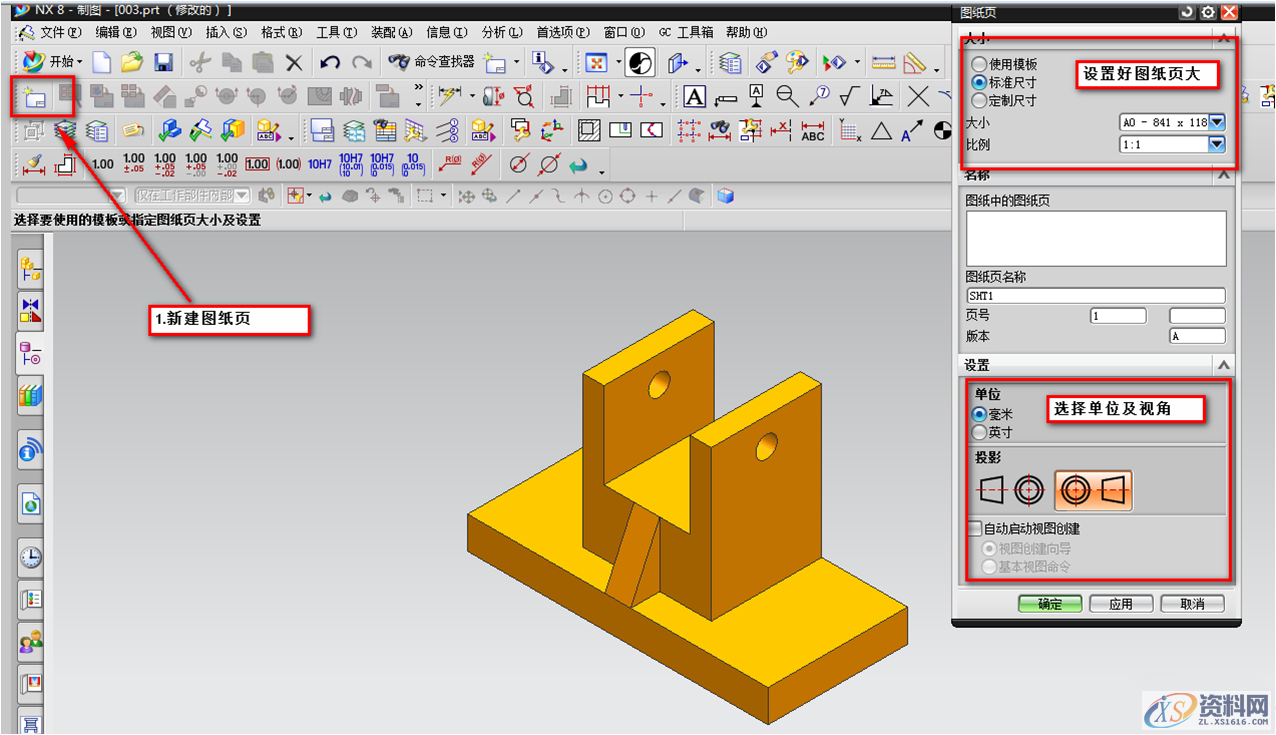Open the 比例 scale dropdown
Screen dimensions: 1276x735
point(1216,145)
